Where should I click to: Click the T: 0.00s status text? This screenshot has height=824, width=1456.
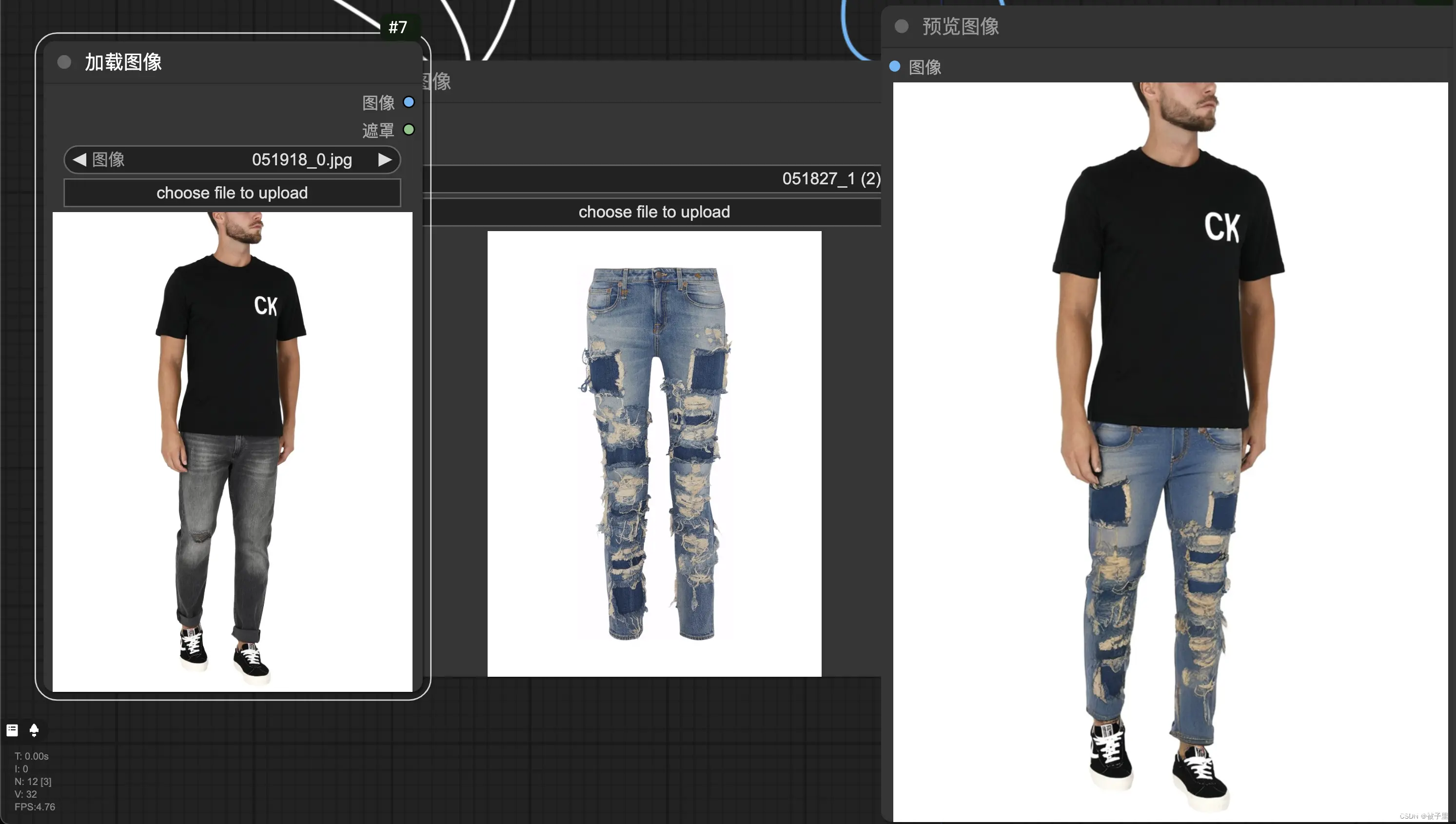(32, 756)
